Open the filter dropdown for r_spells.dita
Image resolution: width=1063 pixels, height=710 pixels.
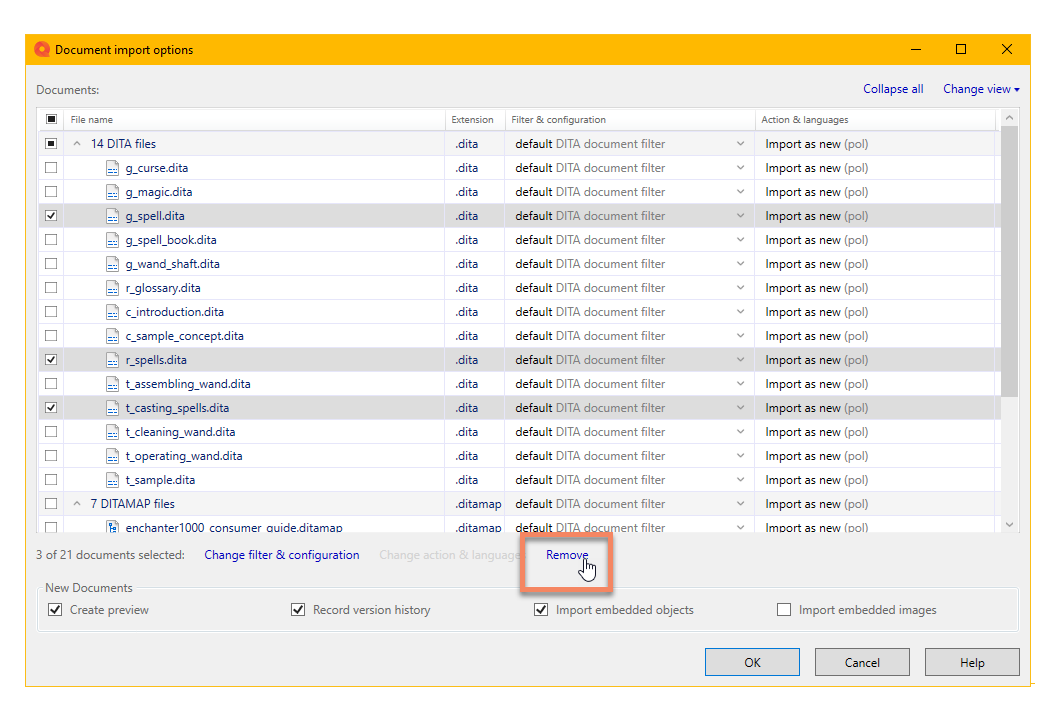[x=740, y=359]
